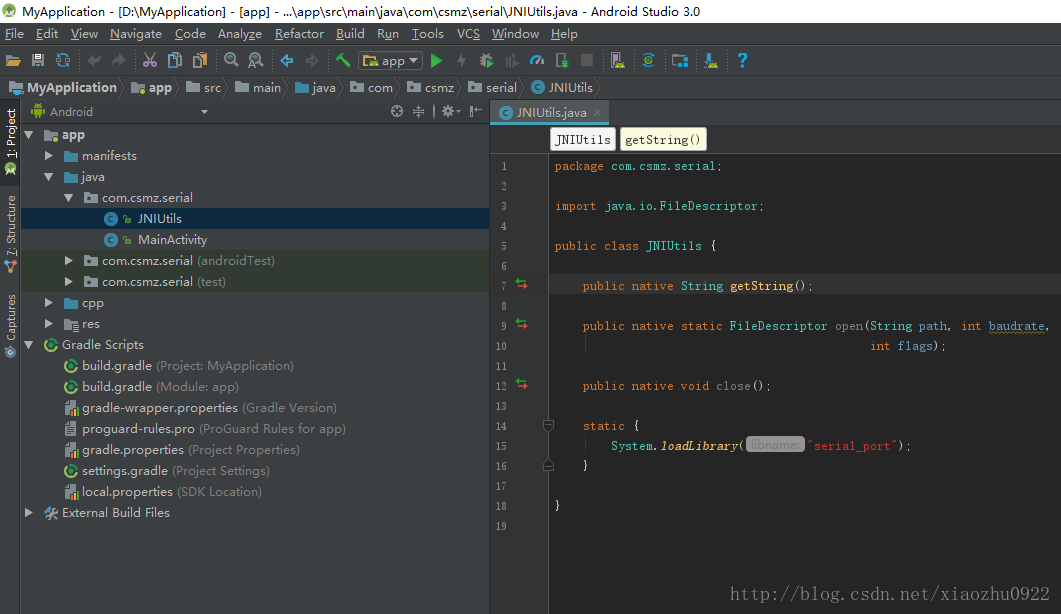Click the getString() editor breadcrumb
The height and width of the screenshot is (614, 1061).
pos(663,139)
